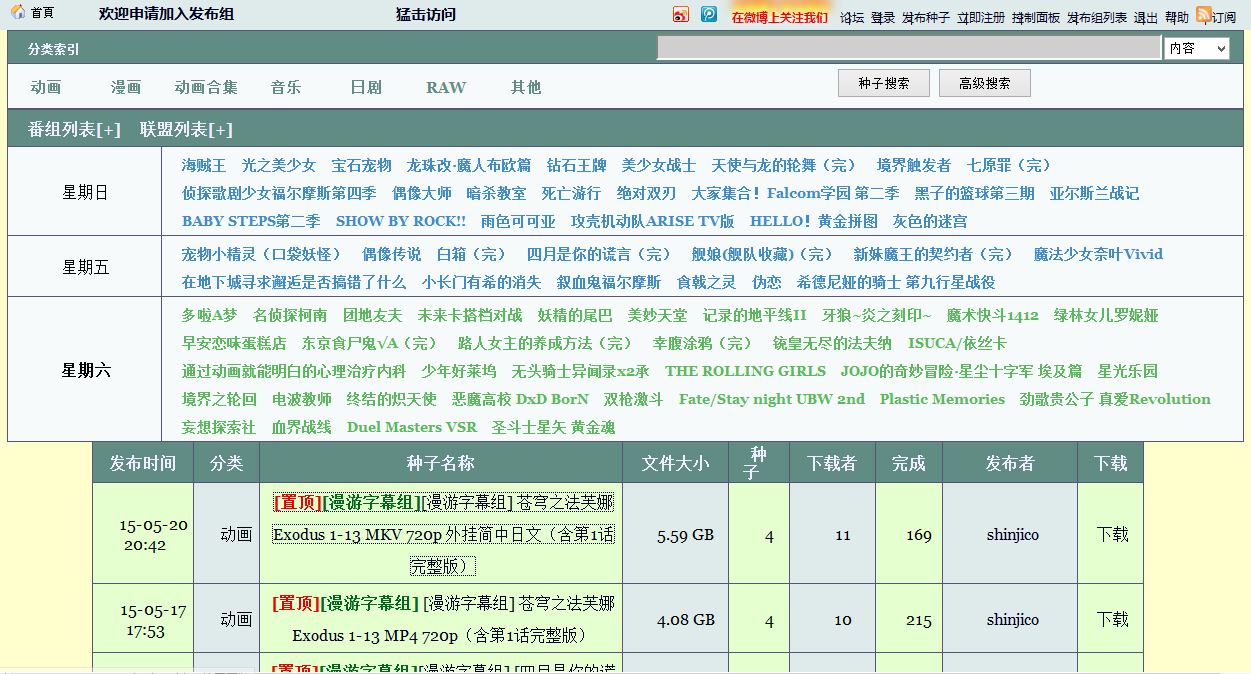Open the 黑子的篮球第三期 link
Viewport: 1251px width, 674px height.
click(975, 193)
